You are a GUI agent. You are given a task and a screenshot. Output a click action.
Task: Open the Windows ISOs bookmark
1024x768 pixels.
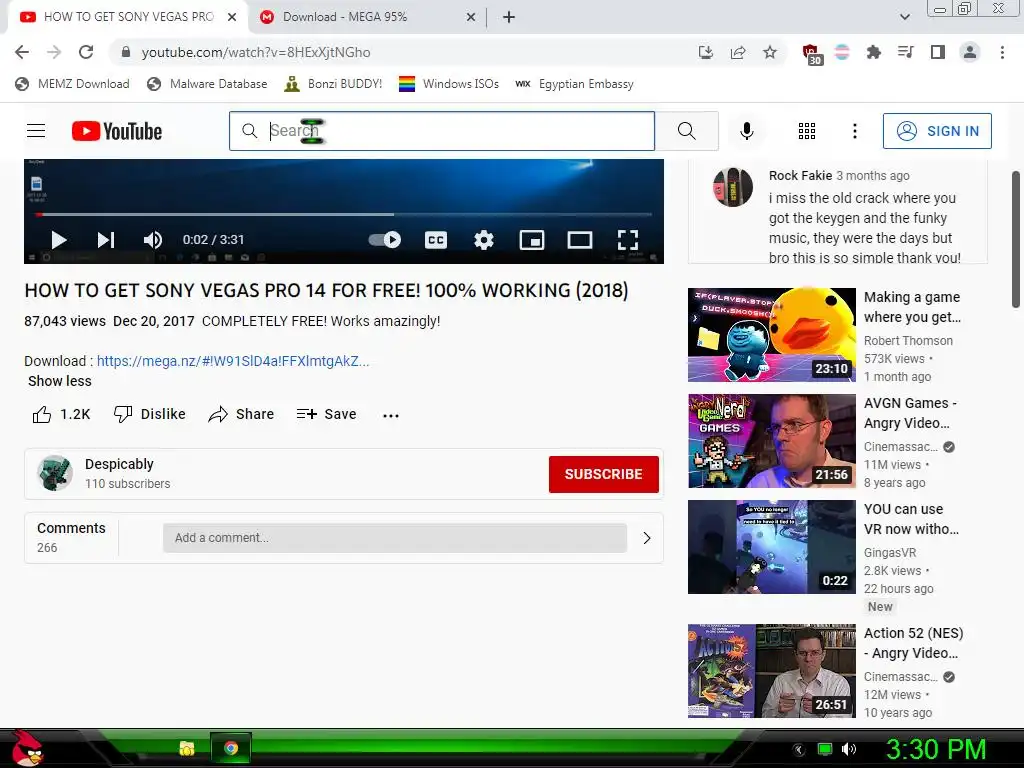pos(449,84)
